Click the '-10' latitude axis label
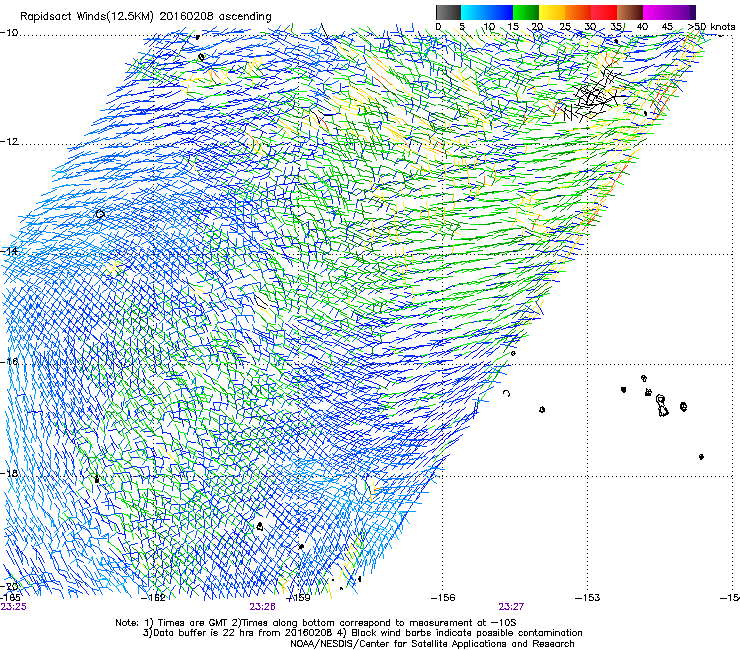 coord(9,33)
